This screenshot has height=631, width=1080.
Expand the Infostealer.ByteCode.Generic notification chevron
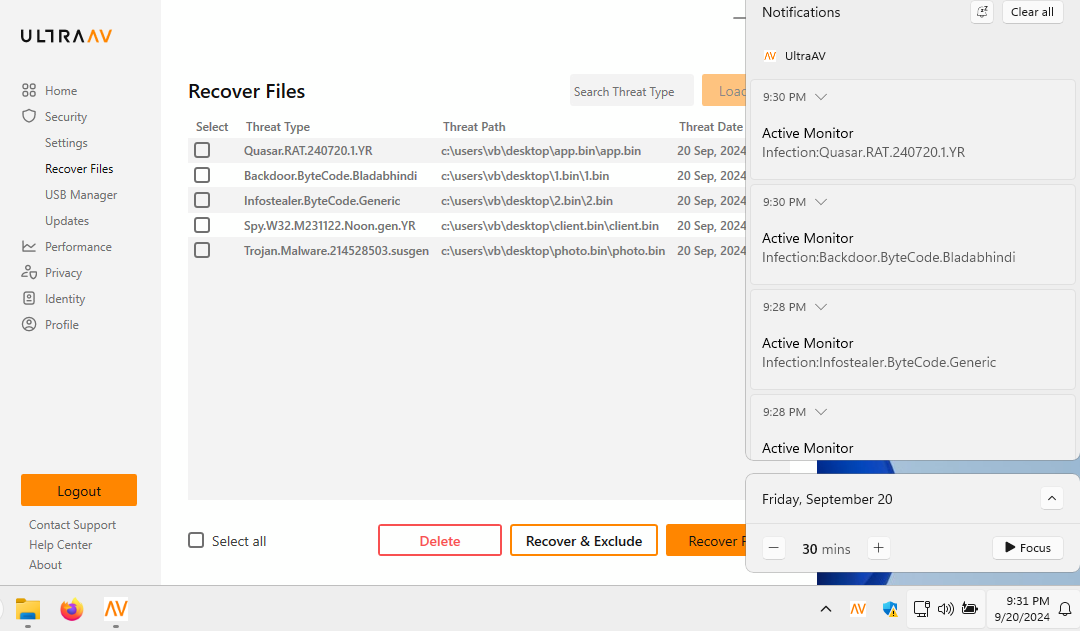click(821, 307)
